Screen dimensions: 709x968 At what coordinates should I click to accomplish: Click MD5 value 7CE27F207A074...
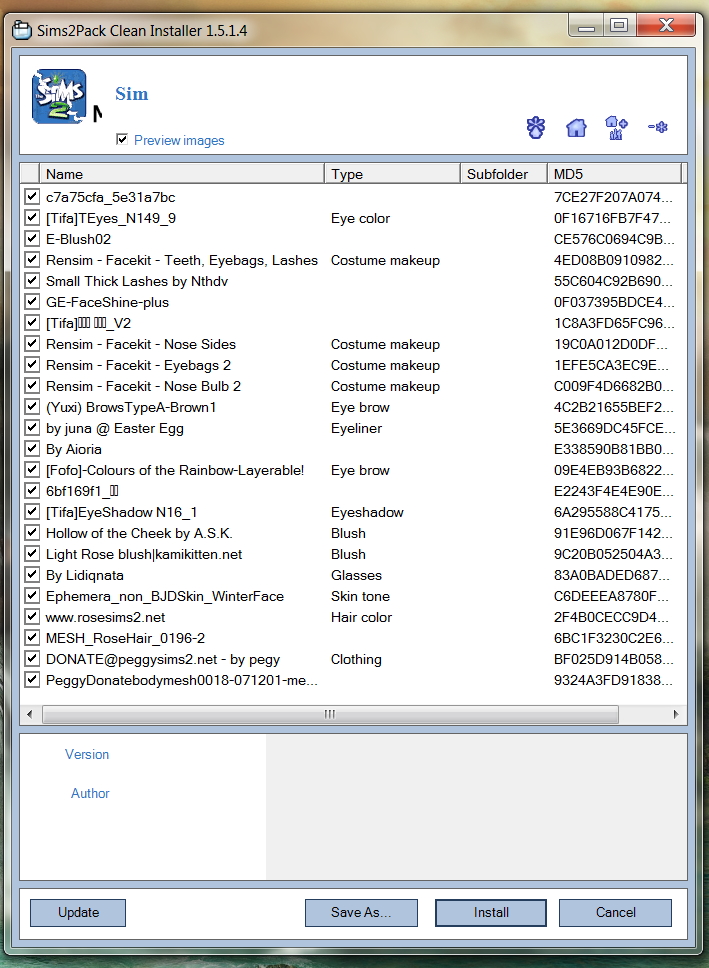613,197
